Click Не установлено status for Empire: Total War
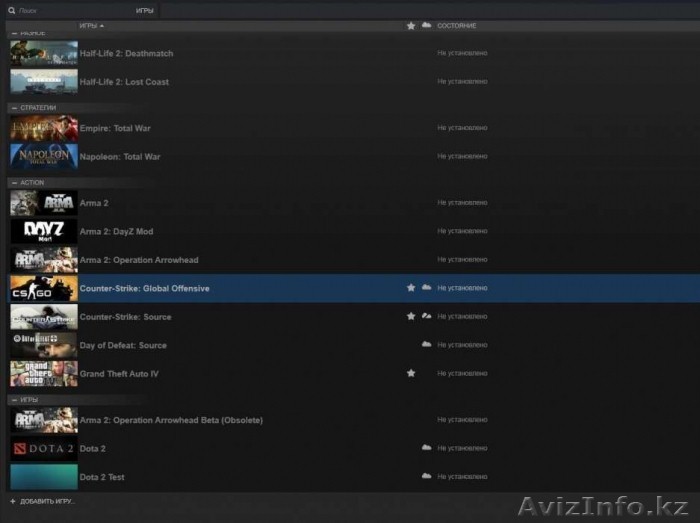 [462, 128]
